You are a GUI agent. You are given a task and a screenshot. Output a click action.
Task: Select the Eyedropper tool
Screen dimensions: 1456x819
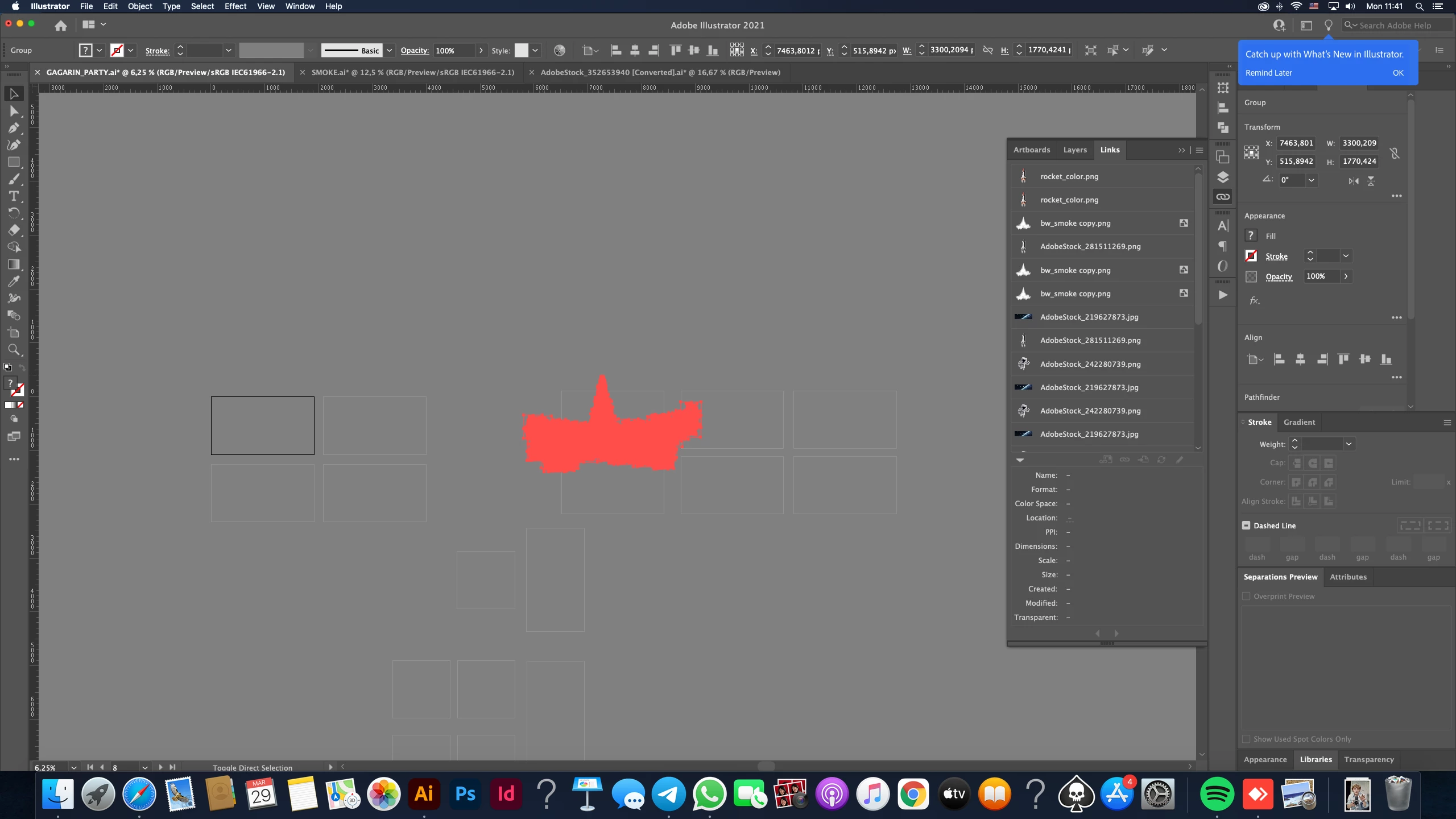(x=14, y=281)
